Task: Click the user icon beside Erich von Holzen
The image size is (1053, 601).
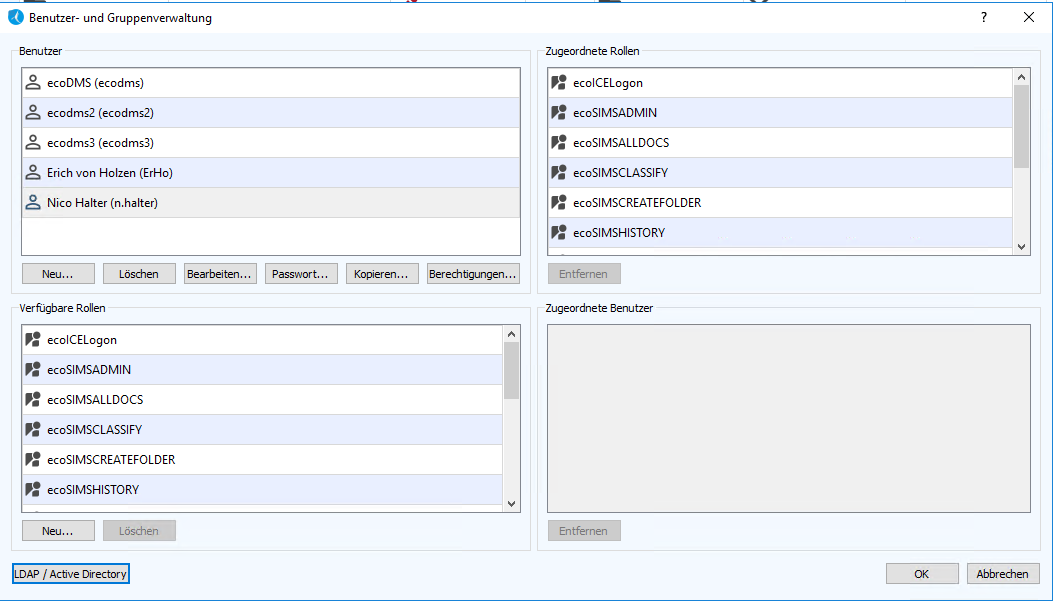Action: pyautogui.click(x=33, y=173)
